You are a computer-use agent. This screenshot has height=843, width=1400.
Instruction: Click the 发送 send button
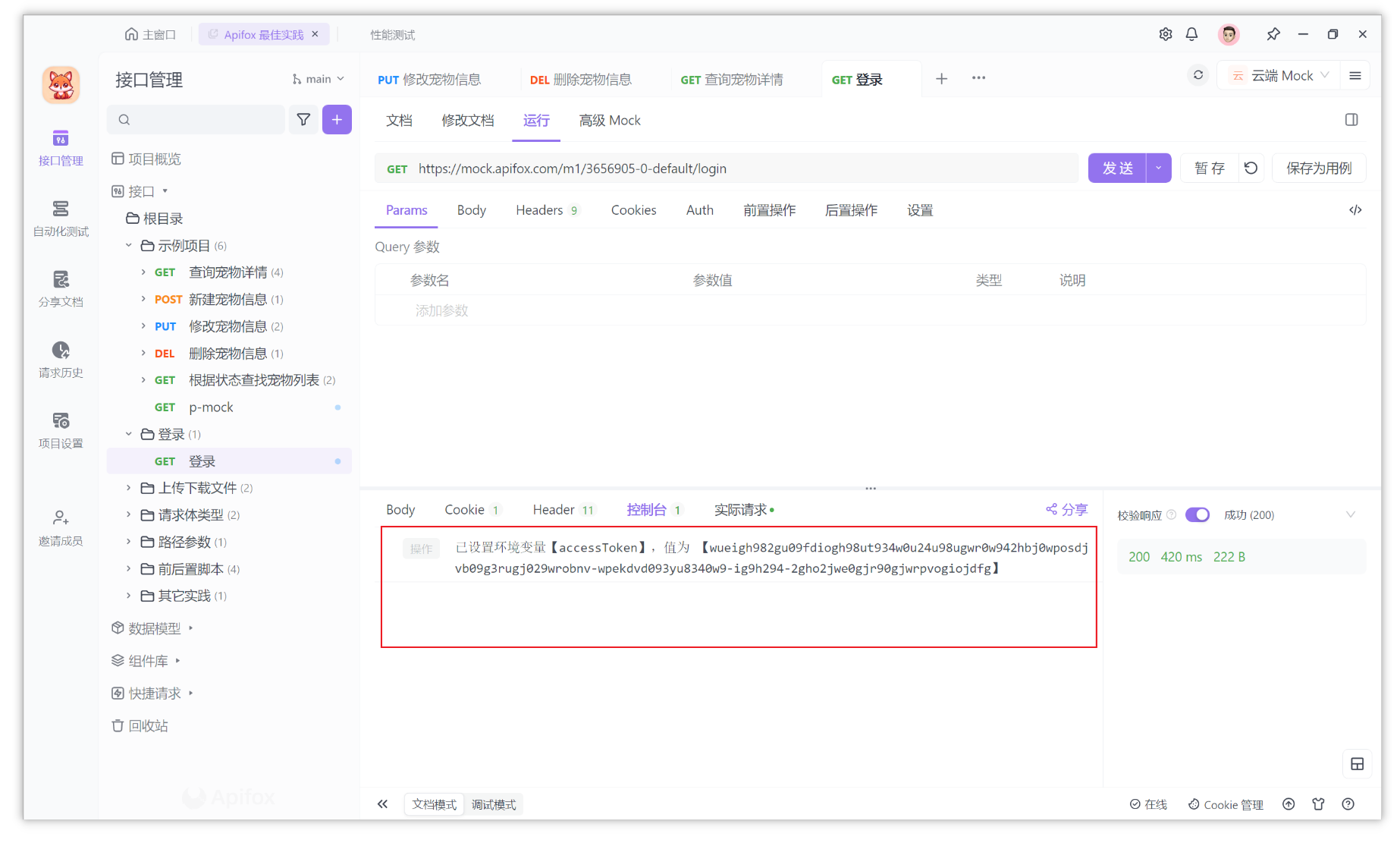click(1117, 168)
